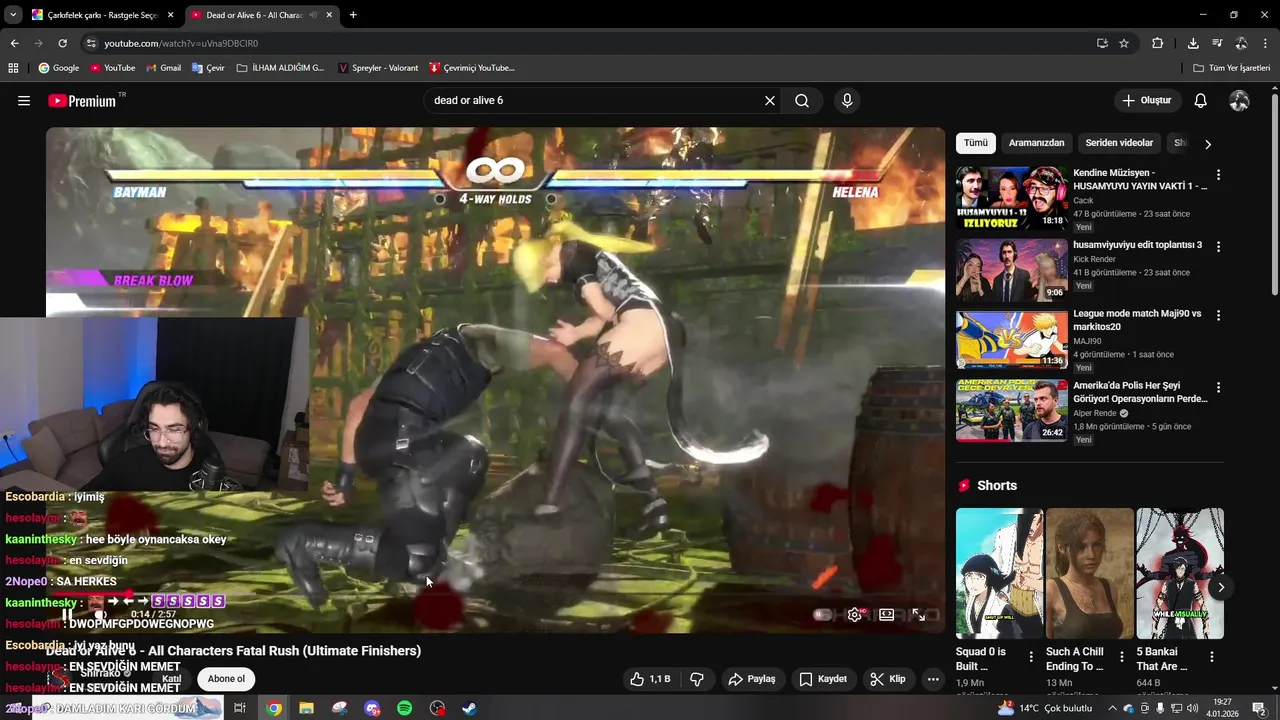Show hidden tray icons chevron
The width and height of the screenshot is (1280, 720).
click(x=1112, y=708)
